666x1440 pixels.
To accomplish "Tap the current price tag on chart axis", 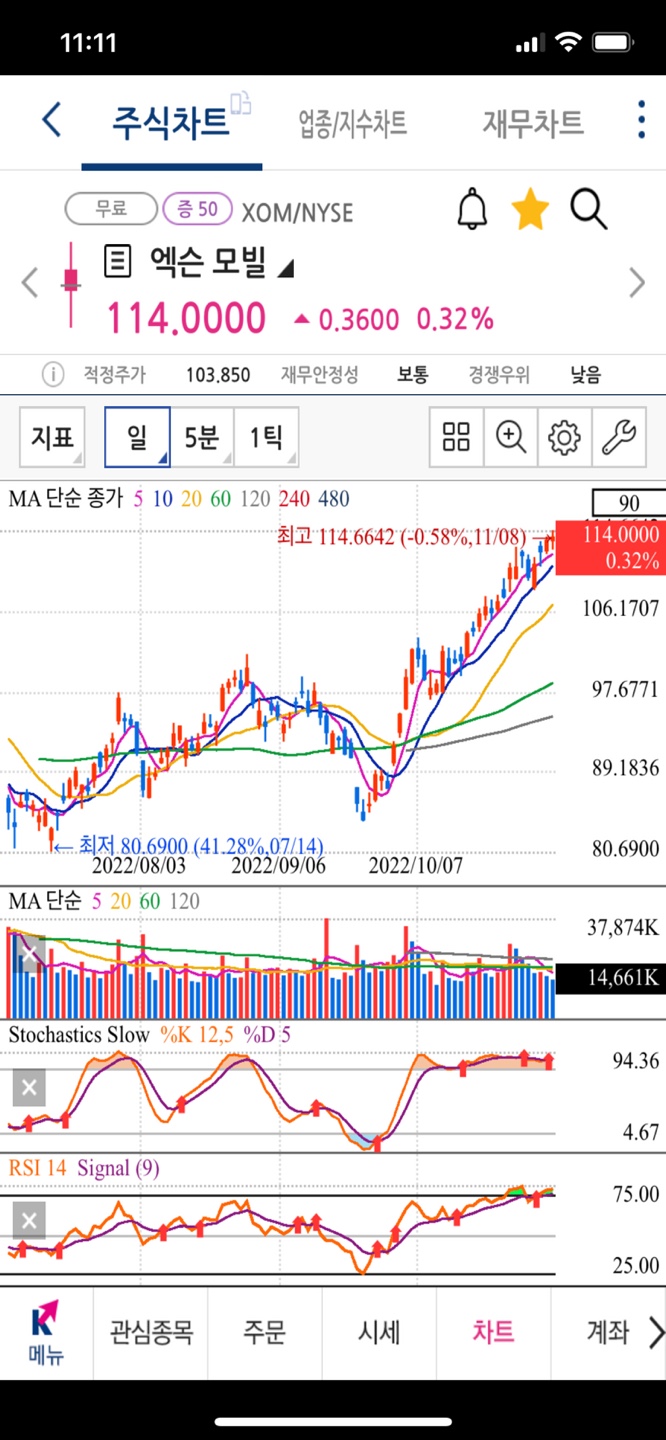I will (x=610, y=548).
